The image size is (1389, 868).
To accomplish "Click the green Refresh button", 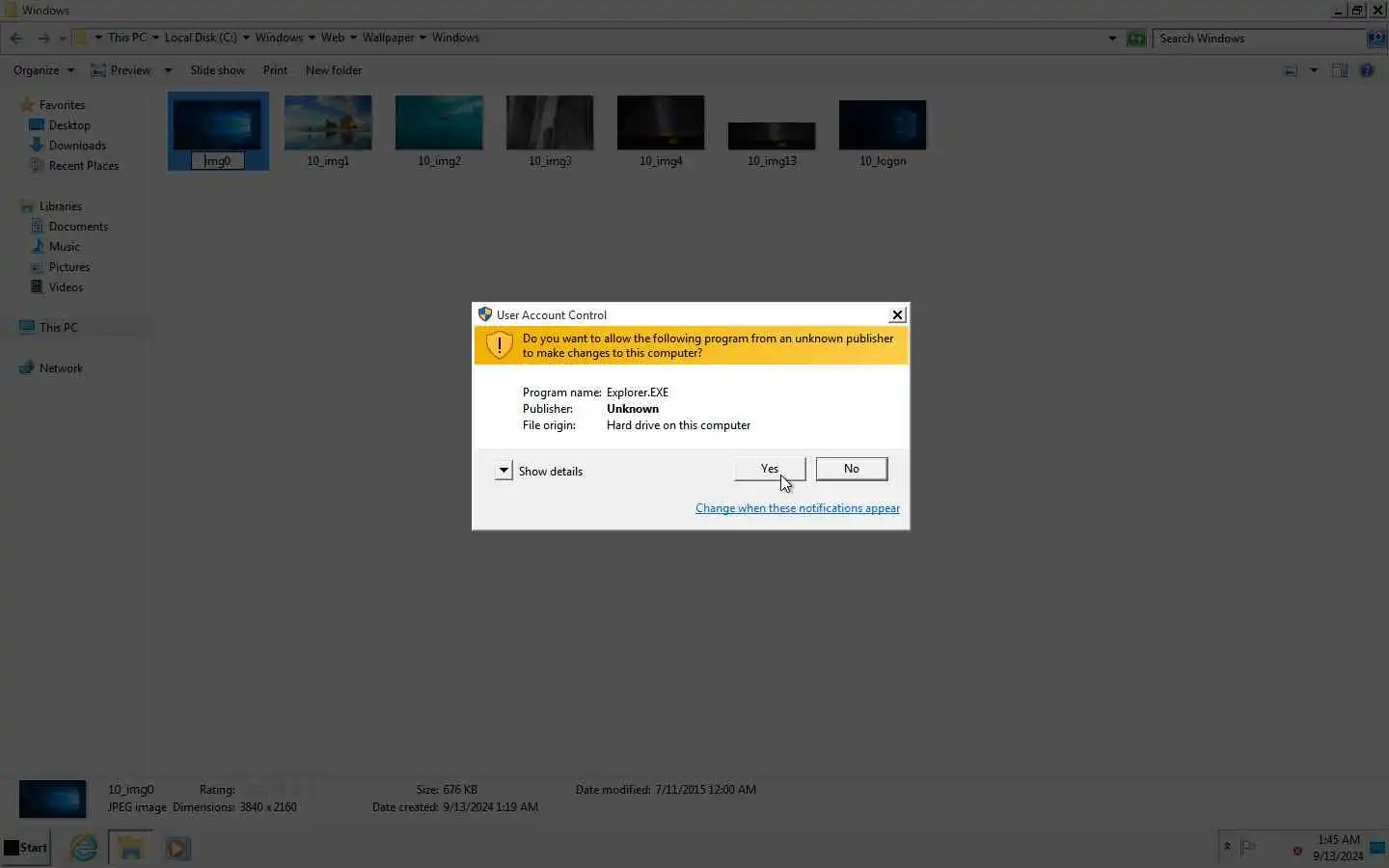I will [1136, 39].
